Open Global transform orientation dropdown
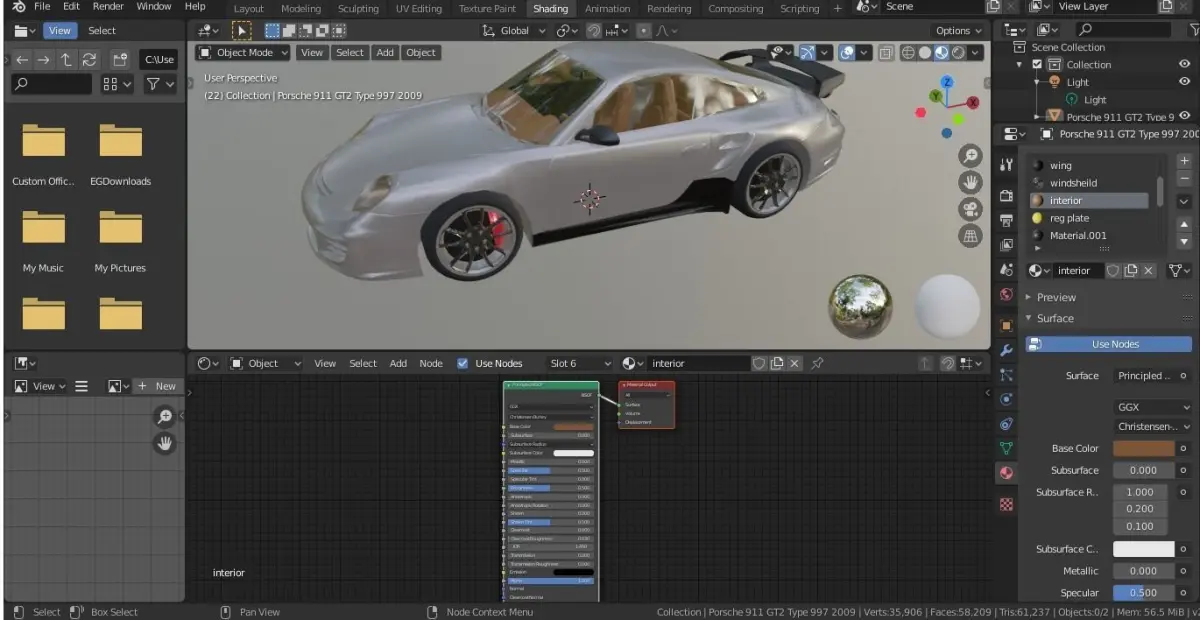 click(x=513, y=31)
